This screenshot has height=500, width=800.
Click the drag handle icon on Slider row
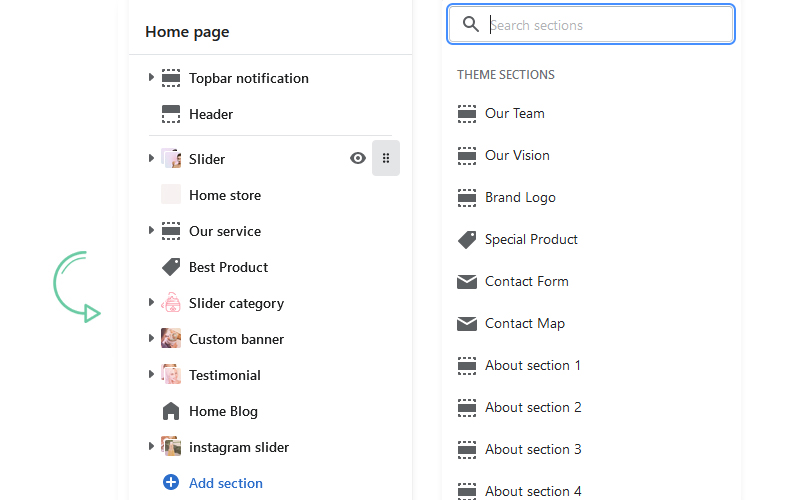(x=386, y=158)
